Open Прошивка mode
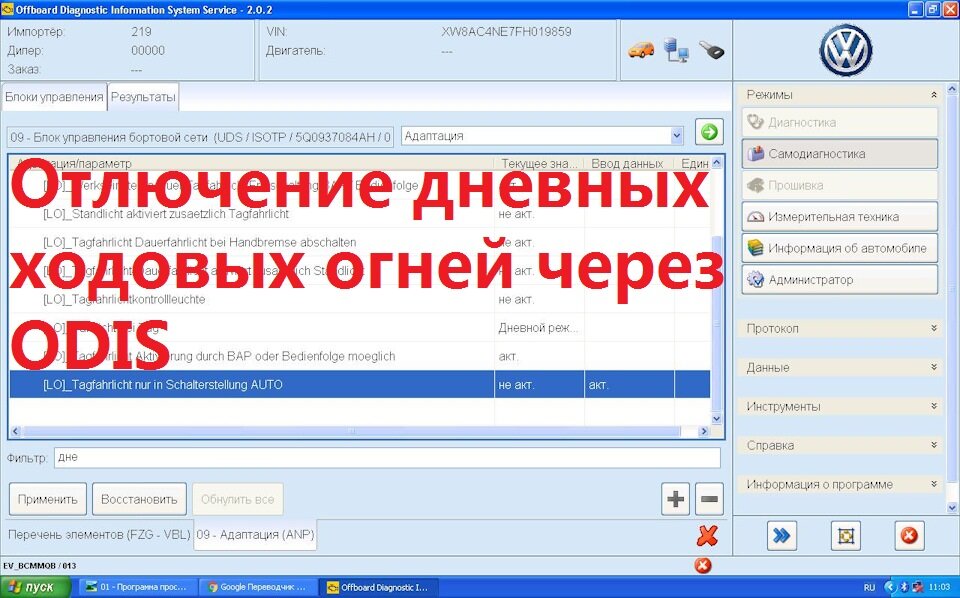The image size is (960, 598). [x=839, y=185]
